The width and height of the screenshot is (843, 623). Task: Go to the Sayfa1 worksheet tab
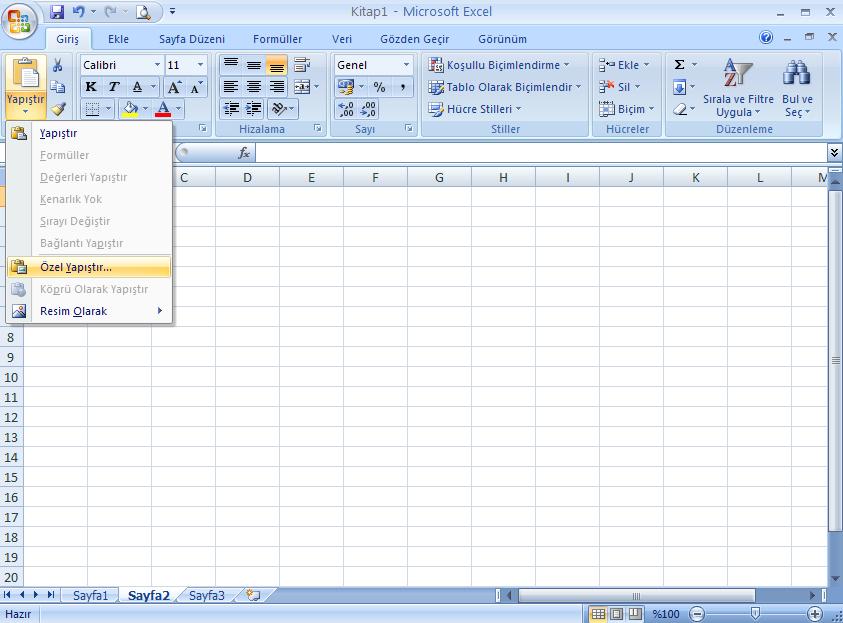pos(90,595)
